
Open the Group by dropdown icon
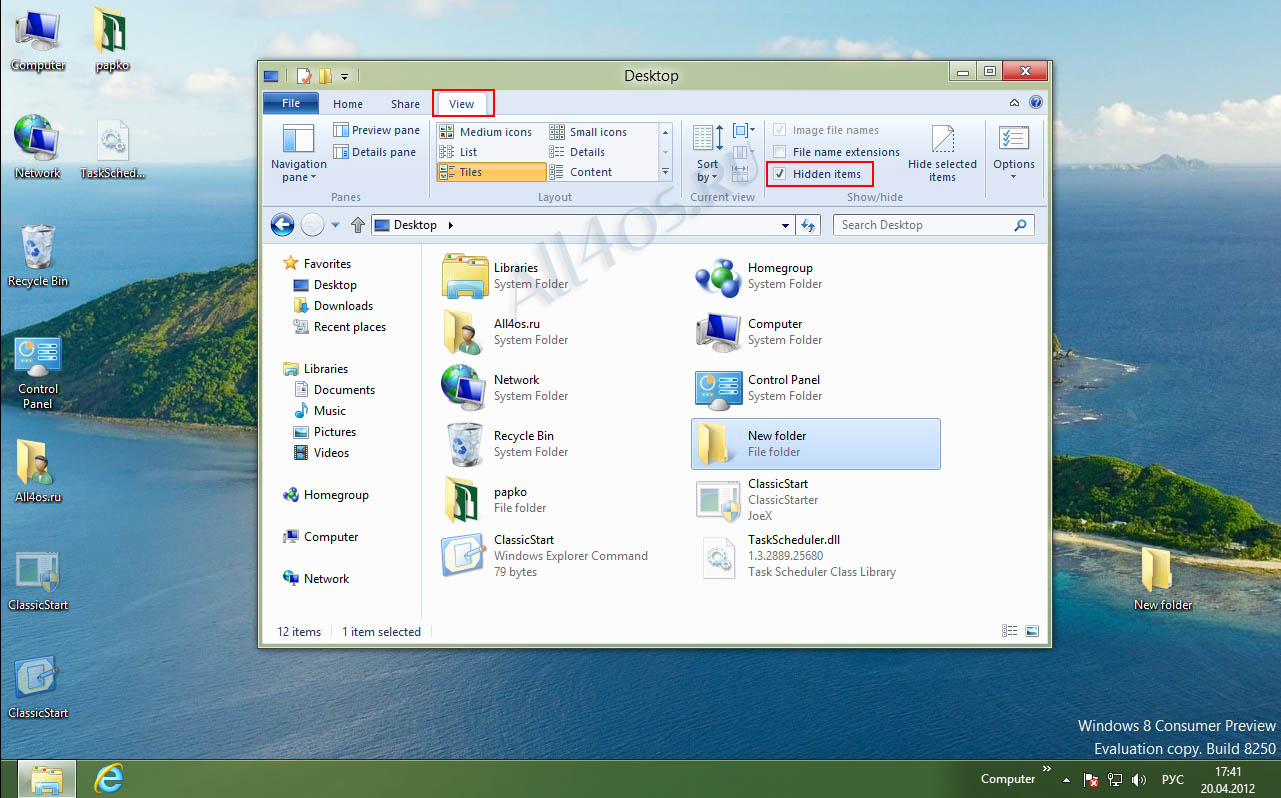[744, 130]
